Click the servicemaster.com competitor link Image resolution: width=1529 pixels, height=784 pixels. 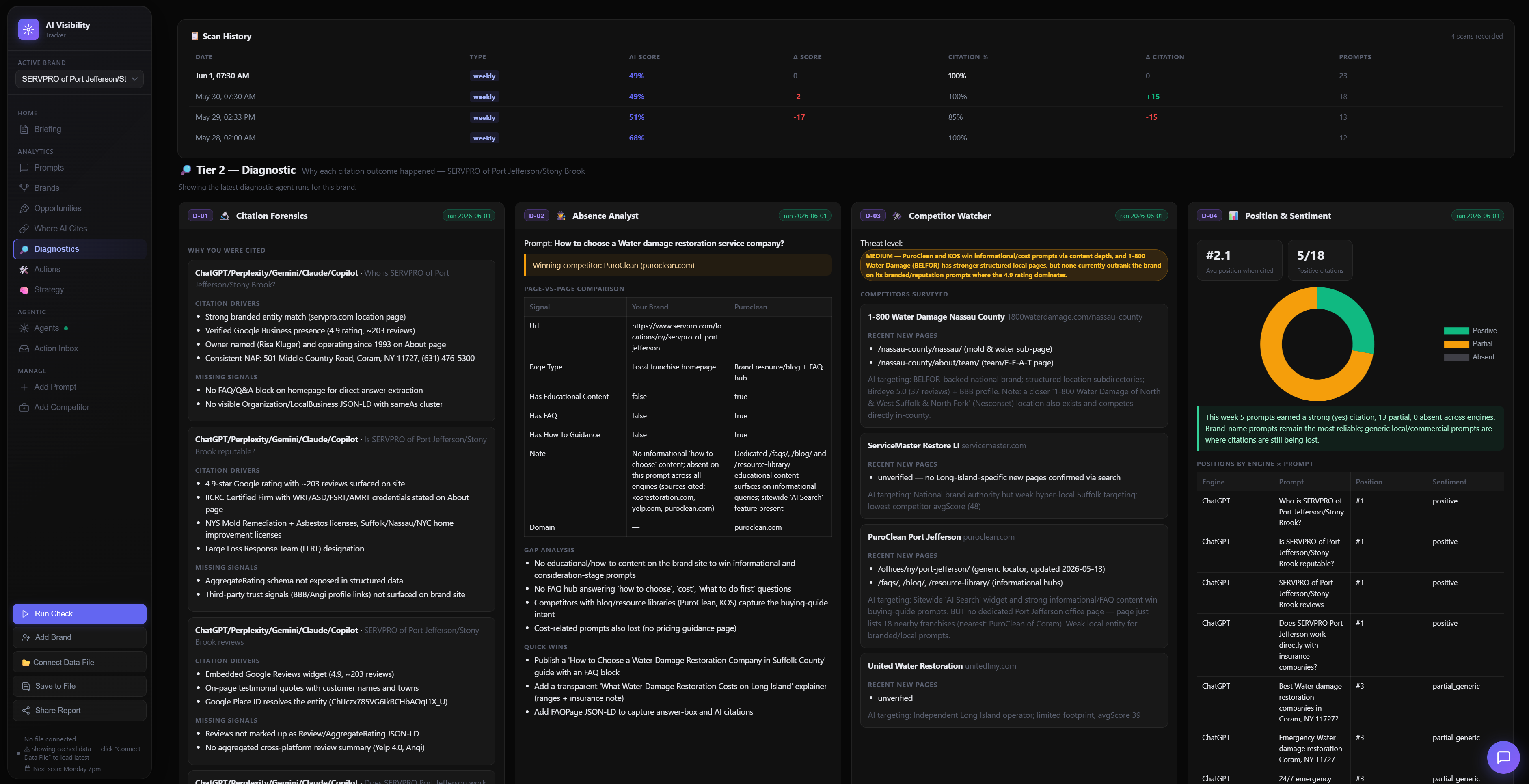coord(993,446)
